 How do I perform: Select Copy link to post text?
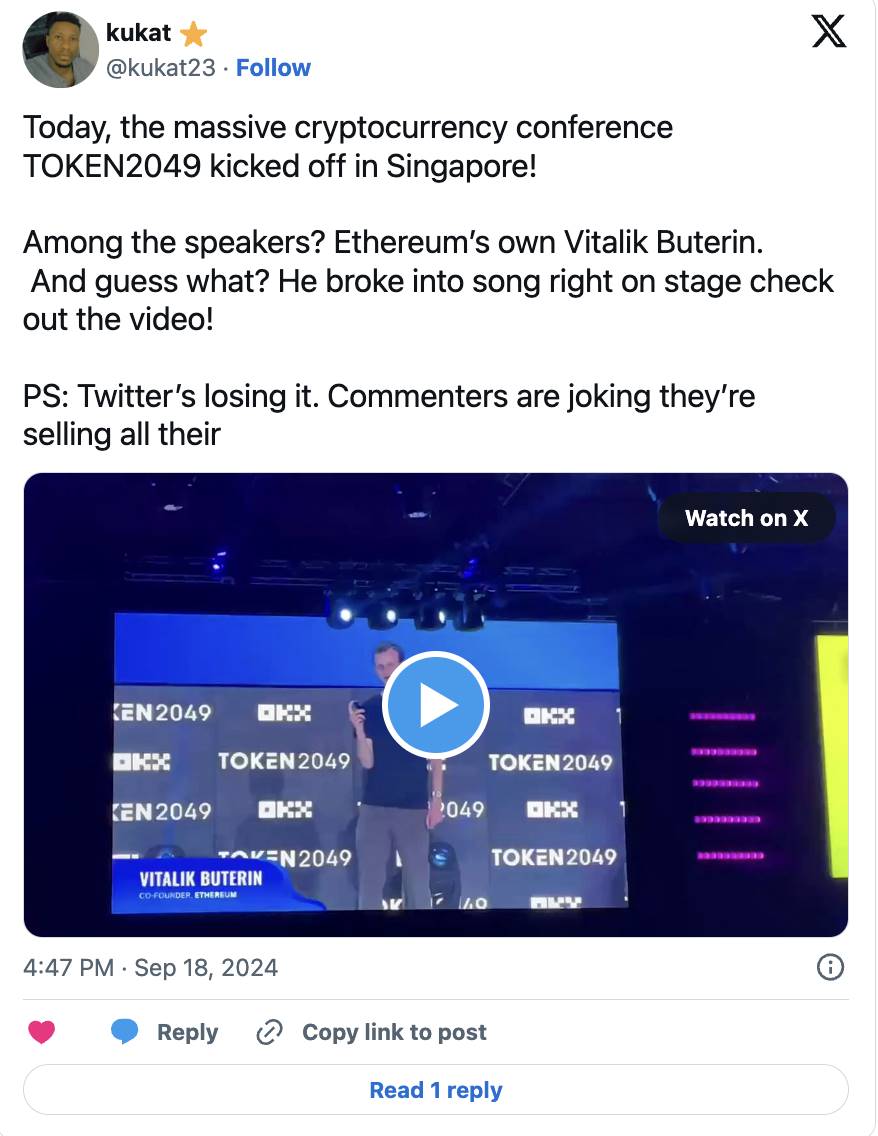pos(394,1032)
